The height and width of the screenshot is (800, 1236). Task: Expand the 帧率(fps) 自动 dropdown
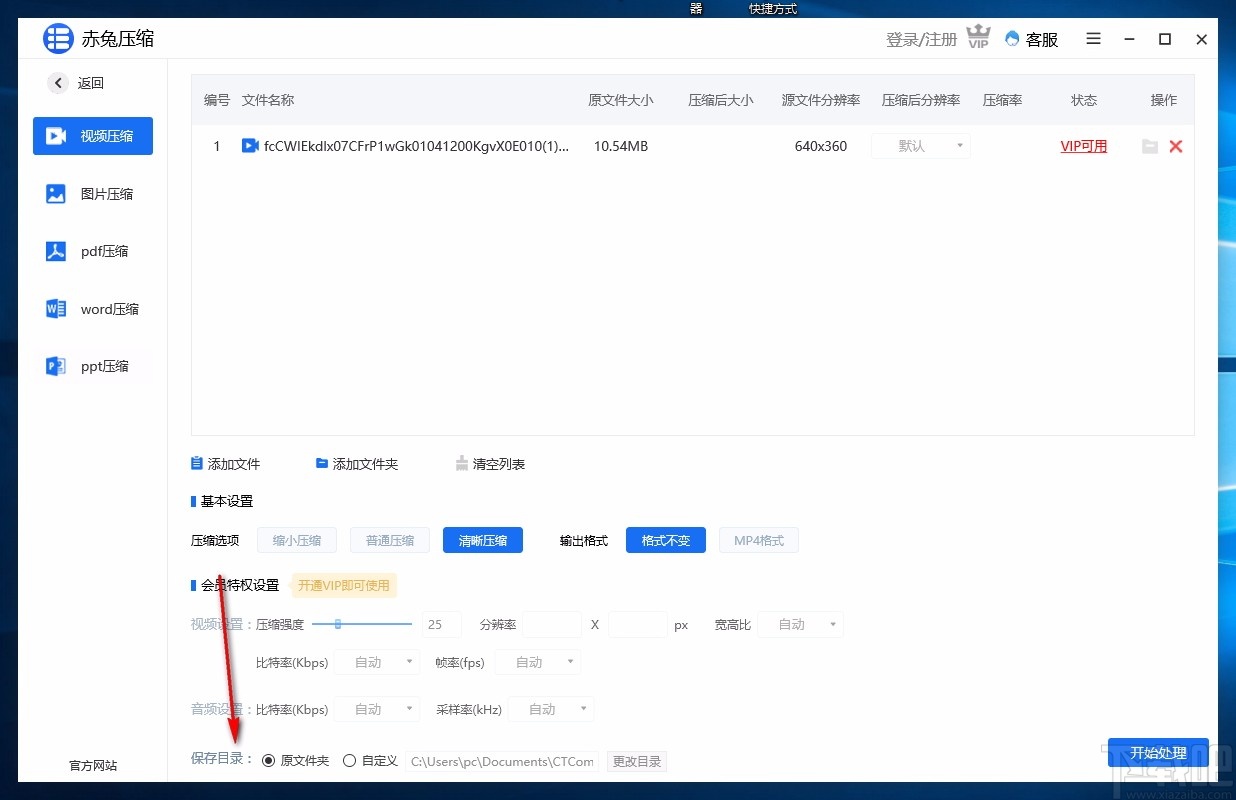click(537, 661)
